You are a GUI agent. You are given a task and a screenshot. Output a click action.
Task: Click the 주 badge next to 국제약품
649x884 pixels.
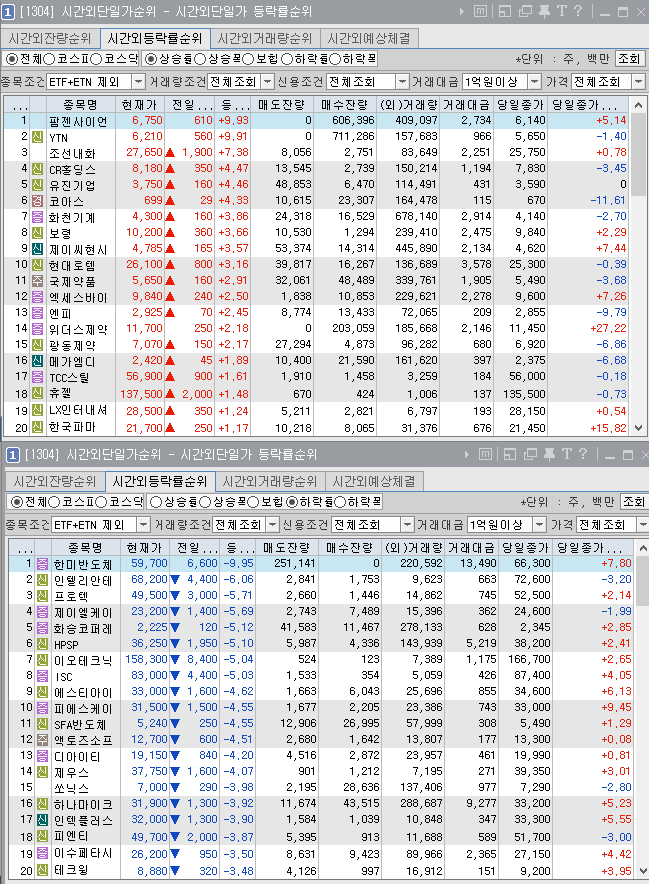pos(37,281)
